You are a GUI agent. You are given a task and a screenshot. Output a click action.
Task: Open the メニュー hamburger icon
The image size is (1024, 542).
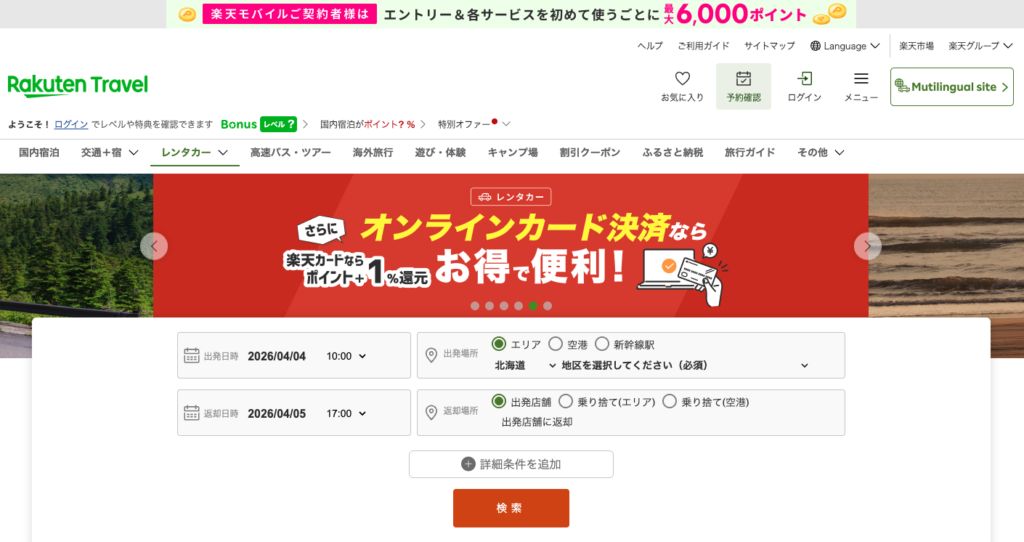[x=861, y=79]
